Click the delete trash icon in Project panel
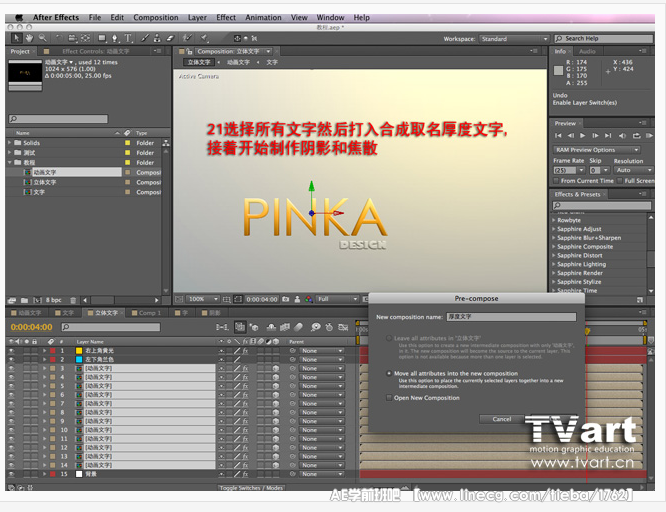 [x=73, y=300]
